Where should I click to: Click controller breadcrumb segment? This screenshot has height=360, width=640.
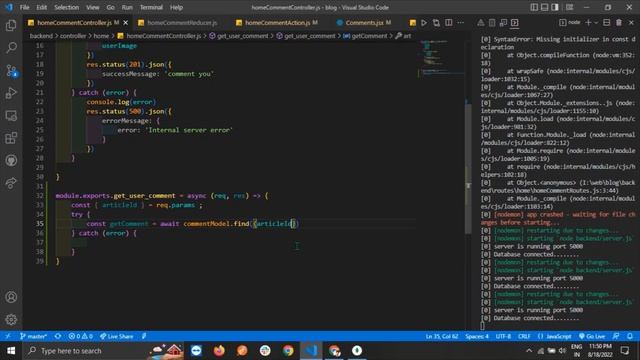click(73, 36)
